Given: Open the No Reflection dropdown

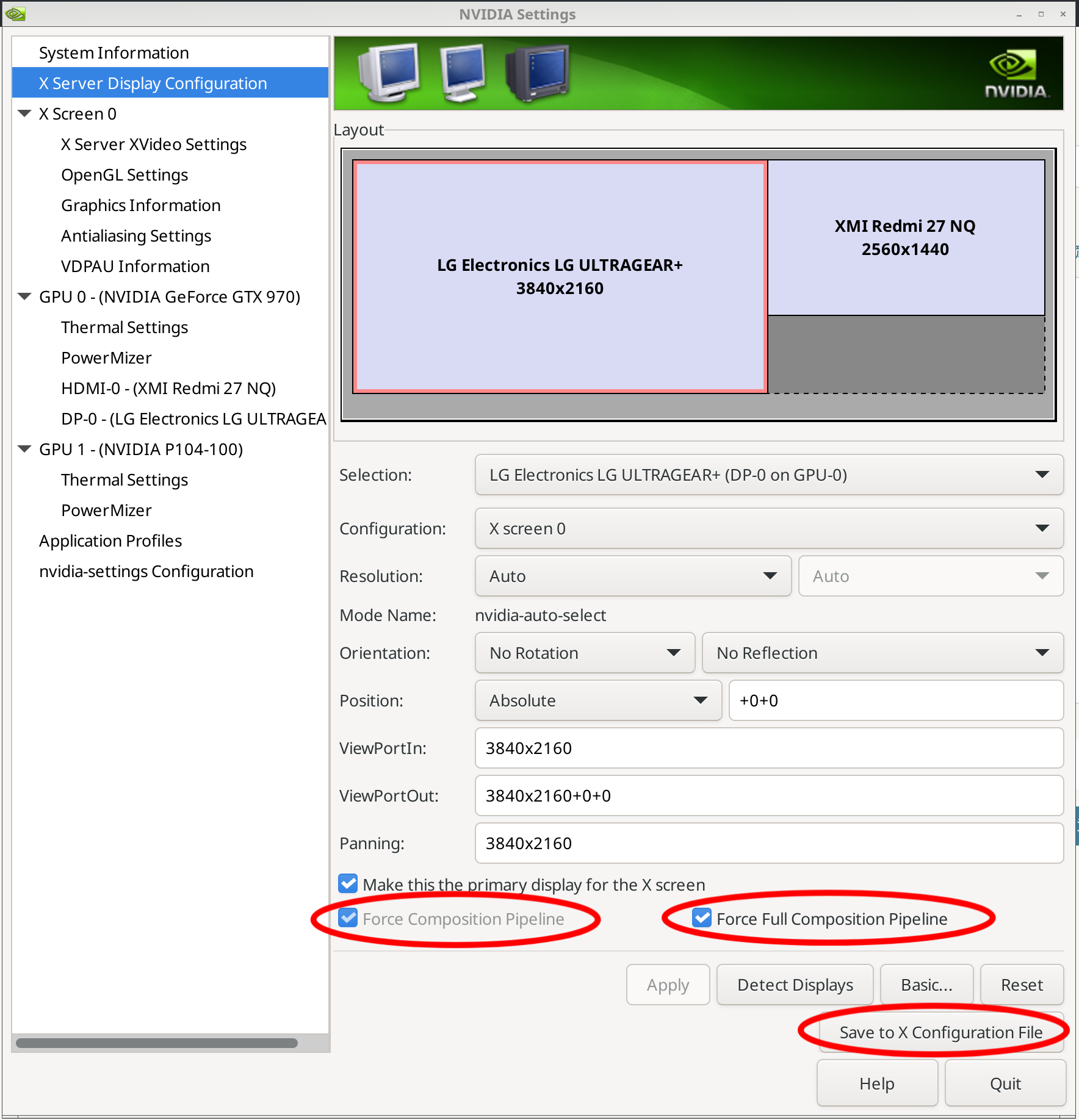Looking at the screenshot, I should pyautogui.click(x=882, y=653).
